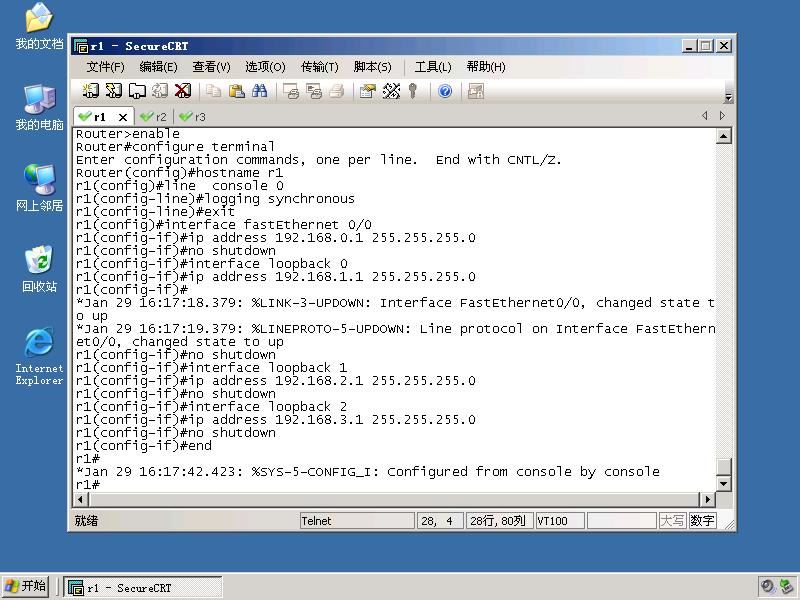The width and height of the screenshot is (800, 600).
Task: Click the SecureCRT title bar system icon
Action: click(81, 46)
